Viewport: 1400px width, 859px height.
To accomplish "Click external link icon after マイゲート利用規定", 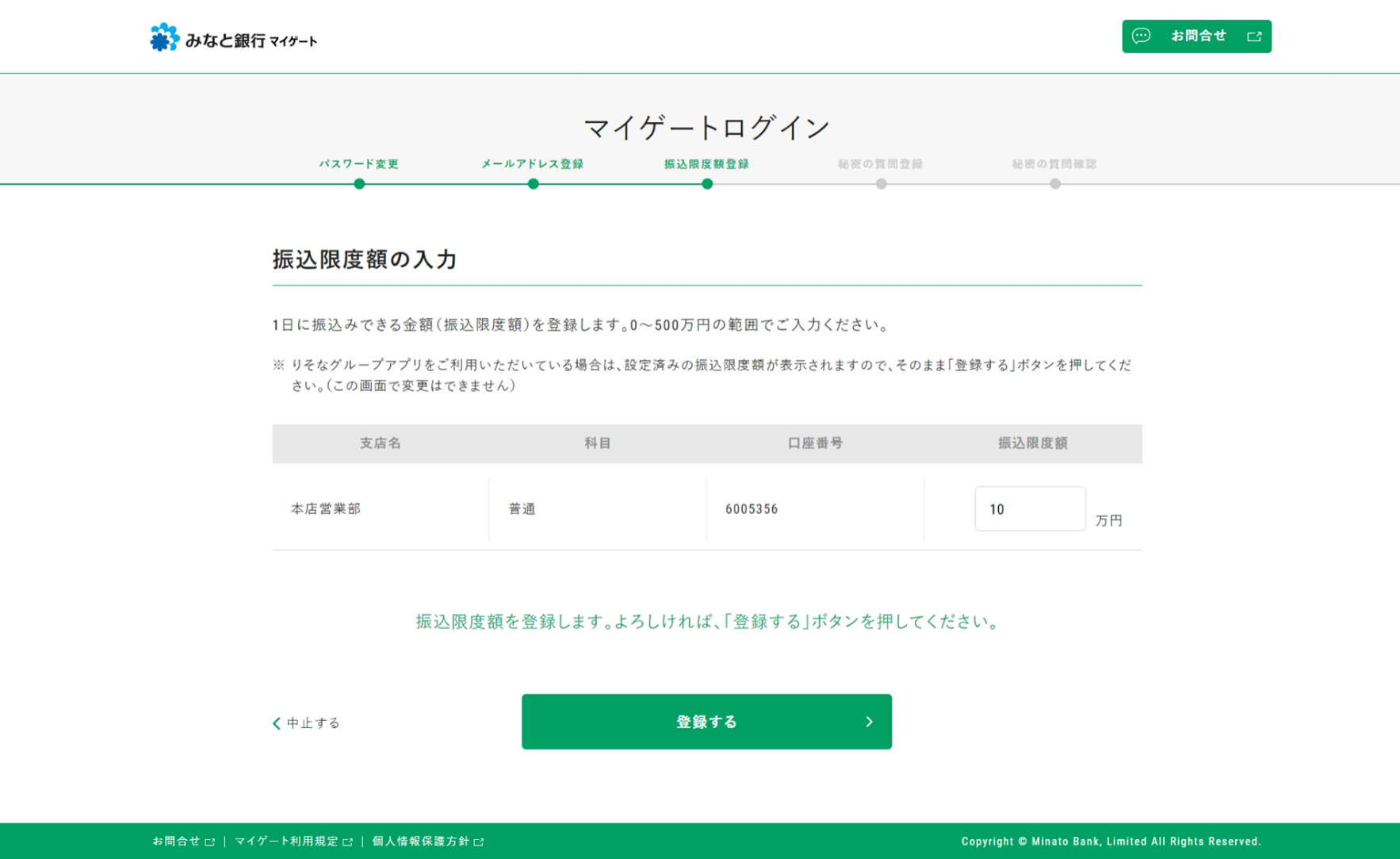I will coord(347,842).
